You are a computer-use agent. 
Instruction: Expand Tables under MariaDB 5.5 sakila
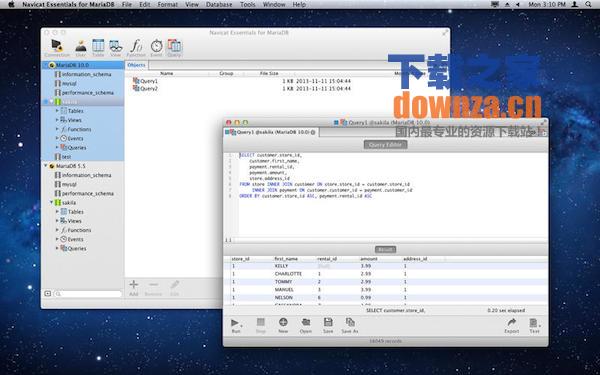coord(57,211)
